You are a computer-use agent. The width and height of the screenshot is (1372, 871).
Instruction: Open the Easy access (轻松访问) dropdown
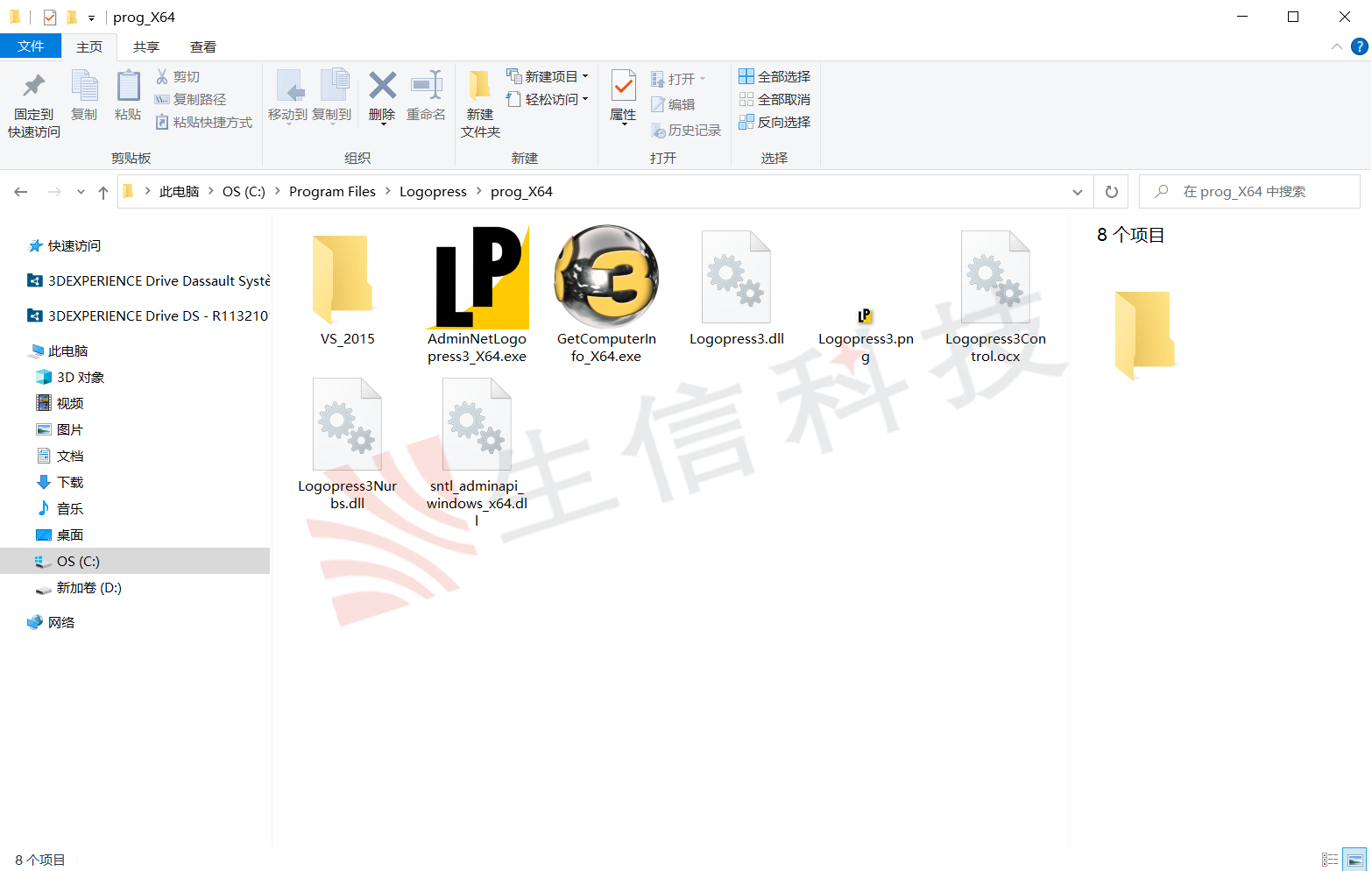pos(548,100)
